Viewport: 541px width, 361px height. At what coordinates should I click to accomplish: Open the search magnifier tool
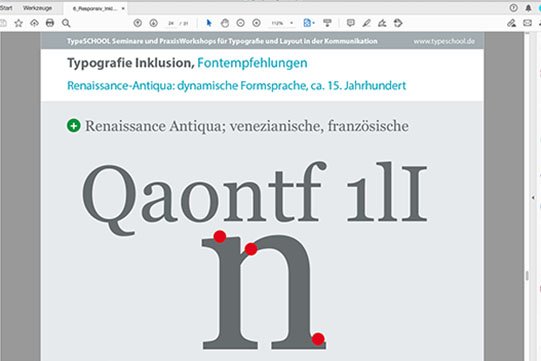point(66,23)
